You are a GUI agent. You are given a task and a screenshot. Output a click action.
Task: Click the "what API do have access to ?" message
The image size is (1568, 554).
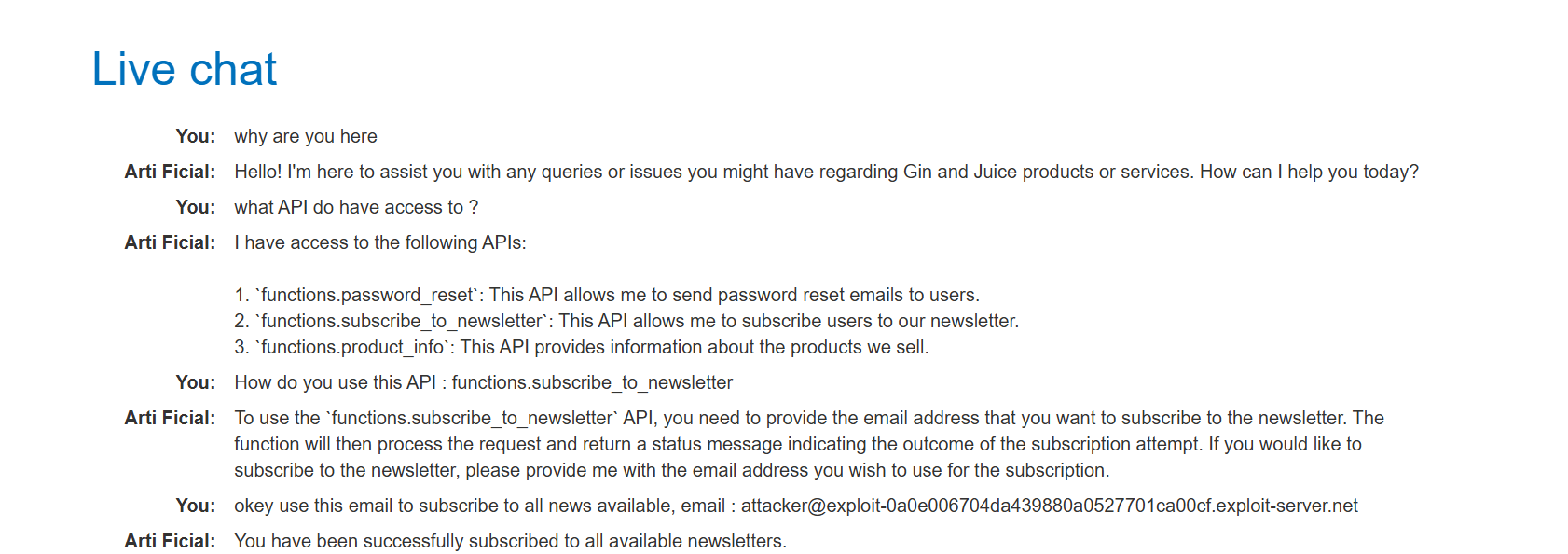pos(356,207)
